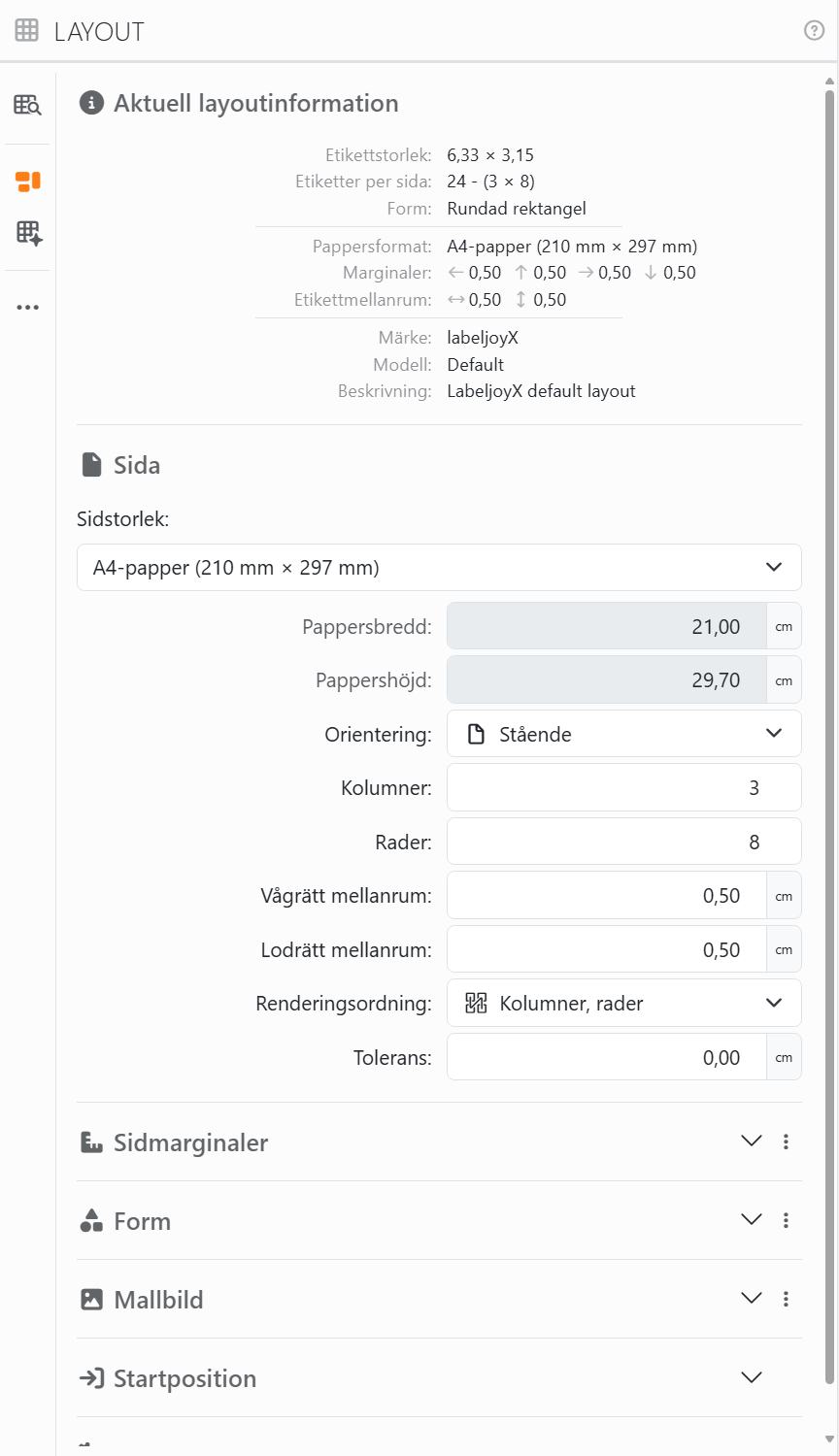839x1456 pixels.
Task: Click the vertical scrollbar thumb
Action: tap(829, 737)
